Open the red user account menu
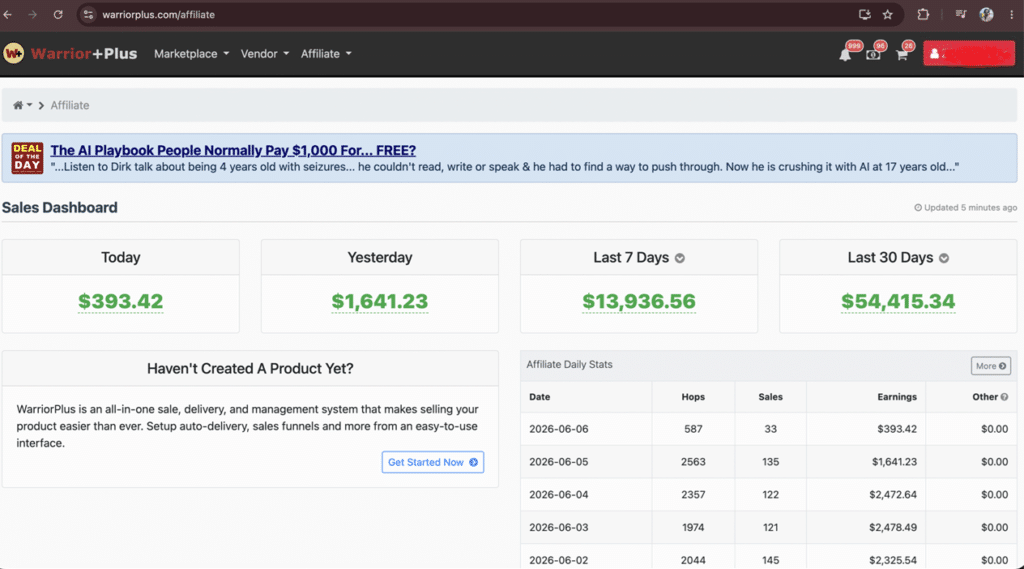Screen dimensions: 1024x569 coord(969,54)
